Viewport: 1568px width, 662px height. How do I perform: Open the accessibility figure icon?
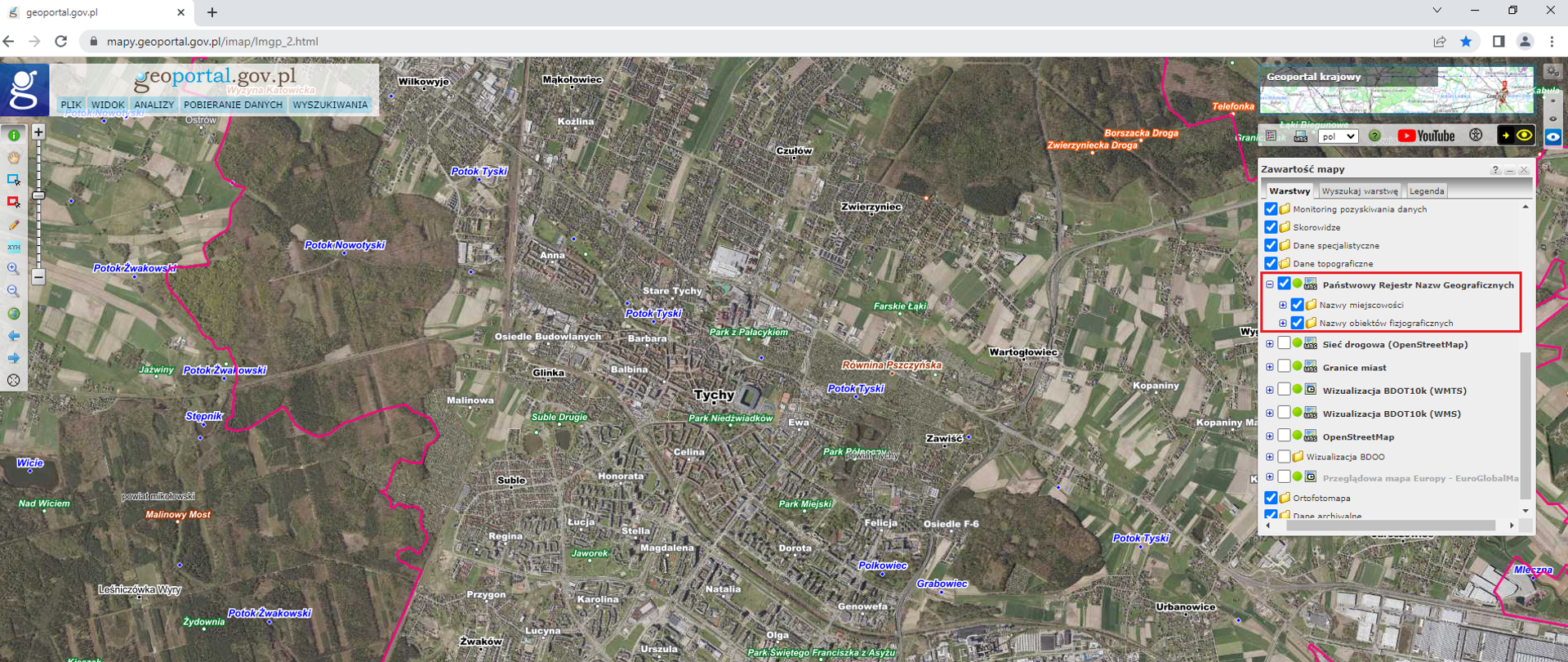click(x=1476, y=136)
